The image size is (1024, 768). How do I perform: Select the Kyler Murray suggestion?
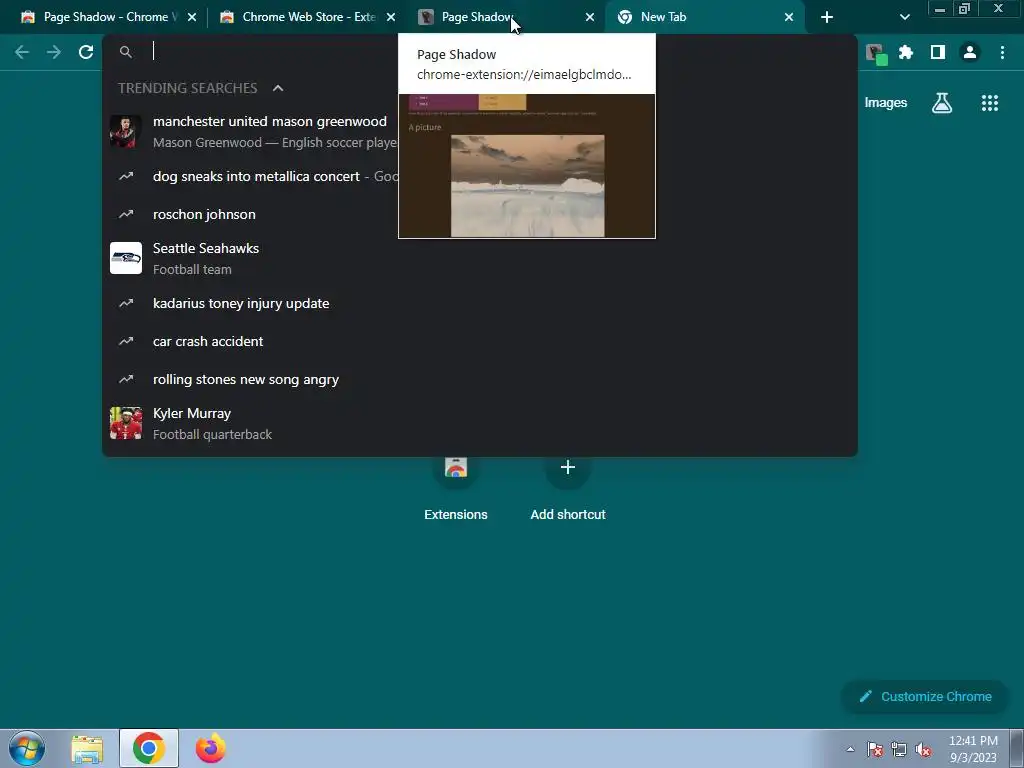tap(479, 423)
